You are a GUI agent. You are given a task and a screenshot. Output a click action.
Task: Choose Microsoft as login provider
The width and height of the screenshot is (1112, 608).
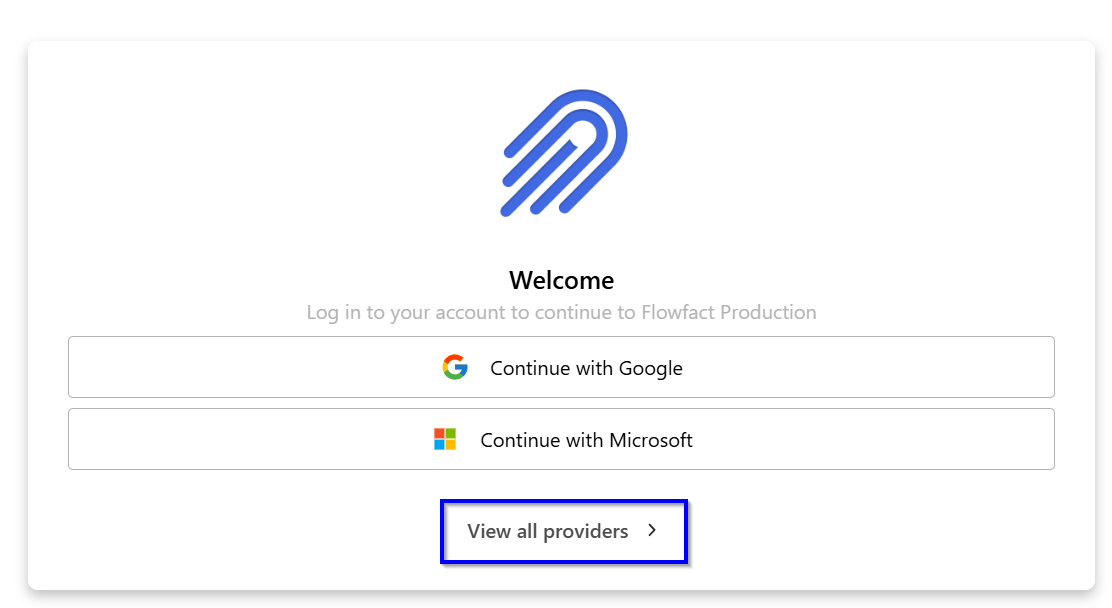(561, 439)
